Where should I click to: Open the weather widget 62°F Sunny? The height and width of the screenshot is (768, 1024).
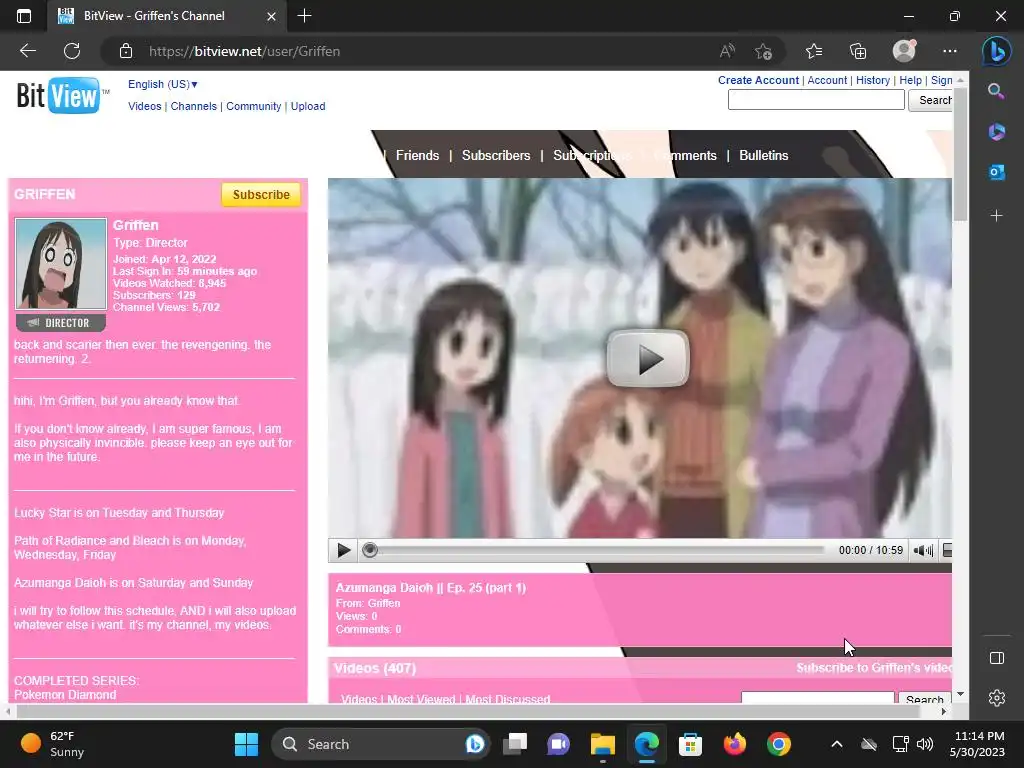[52, 744]
